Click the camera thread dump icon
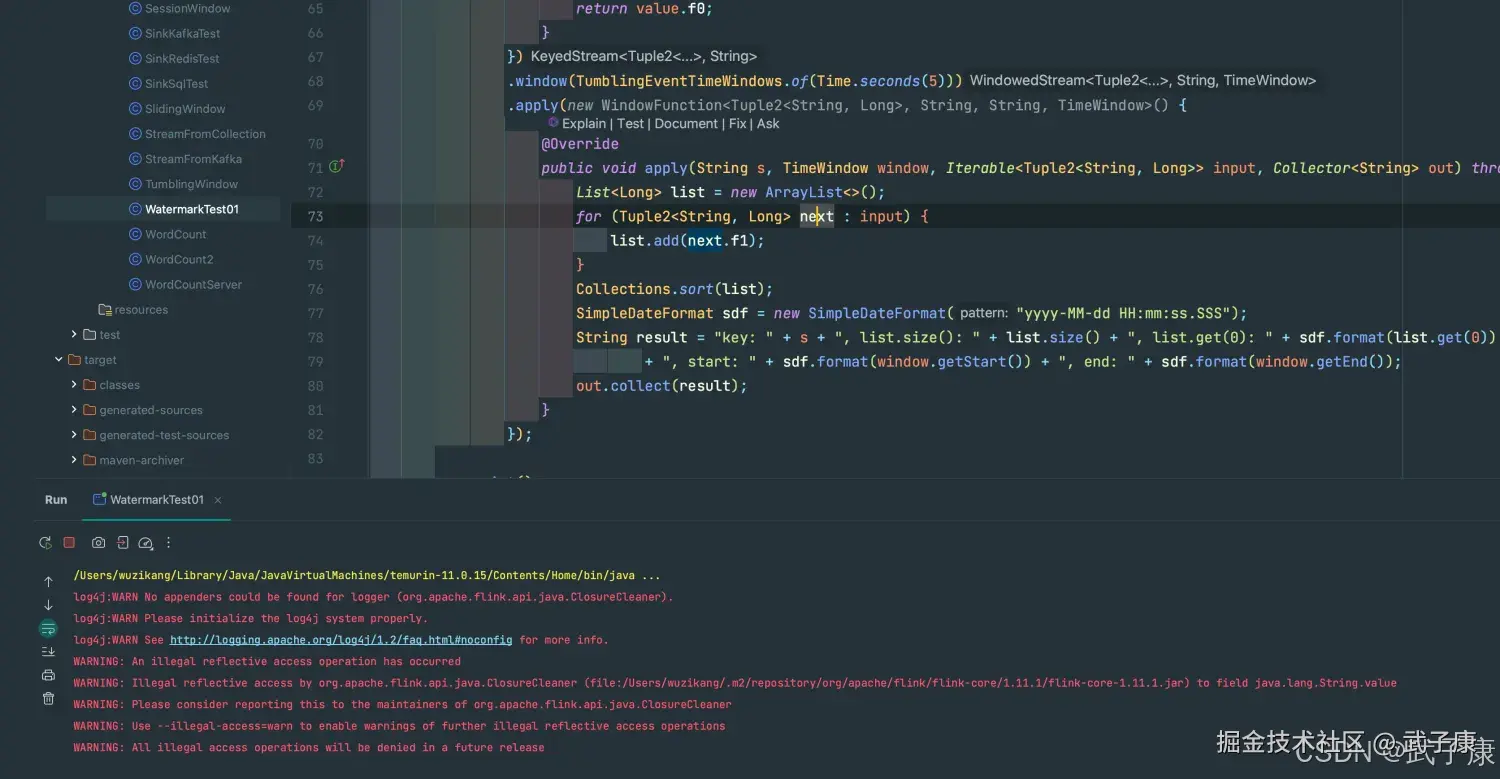1500x779 pixels. coord(98,543)
